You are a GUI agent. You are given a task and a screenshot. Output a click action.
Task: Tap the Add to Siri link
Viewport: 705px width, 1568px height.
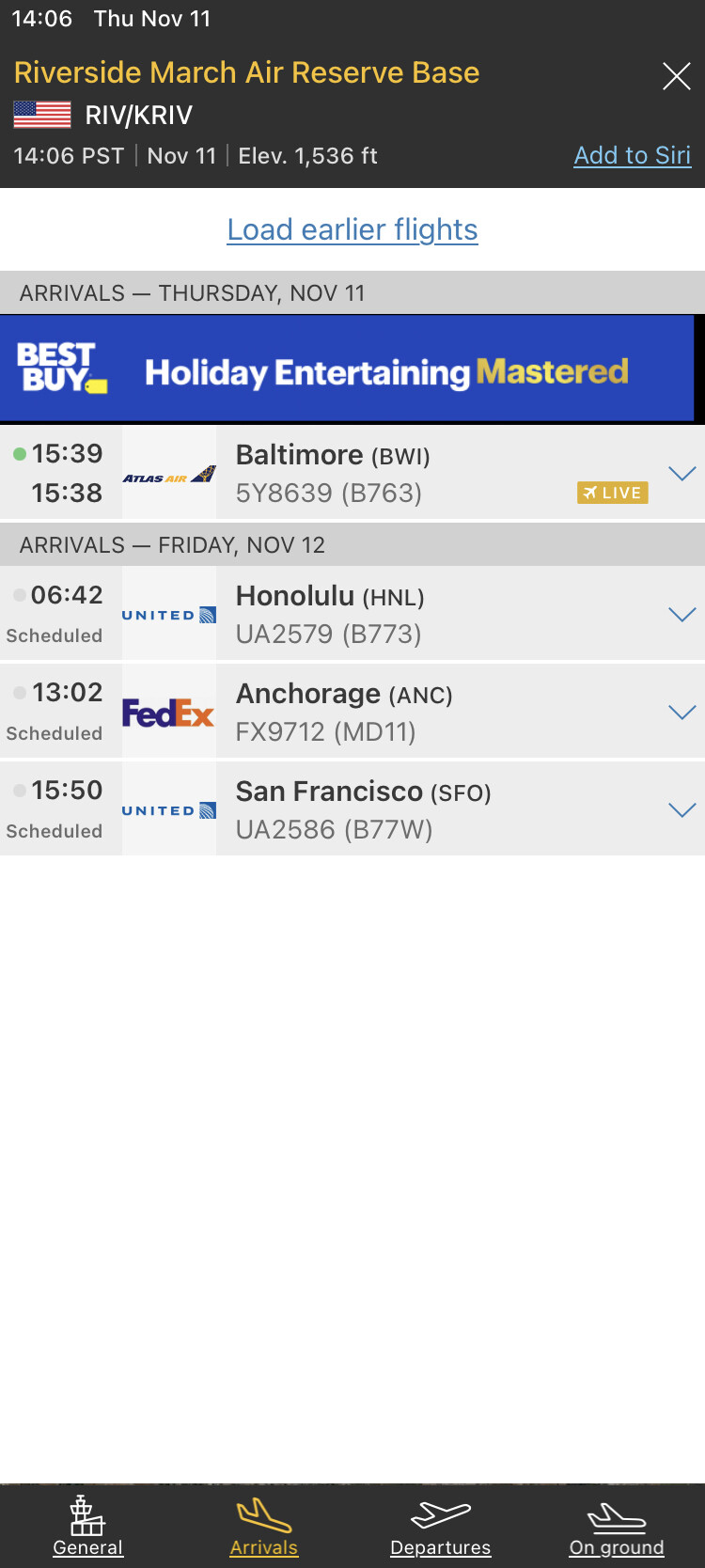point(632,155)
